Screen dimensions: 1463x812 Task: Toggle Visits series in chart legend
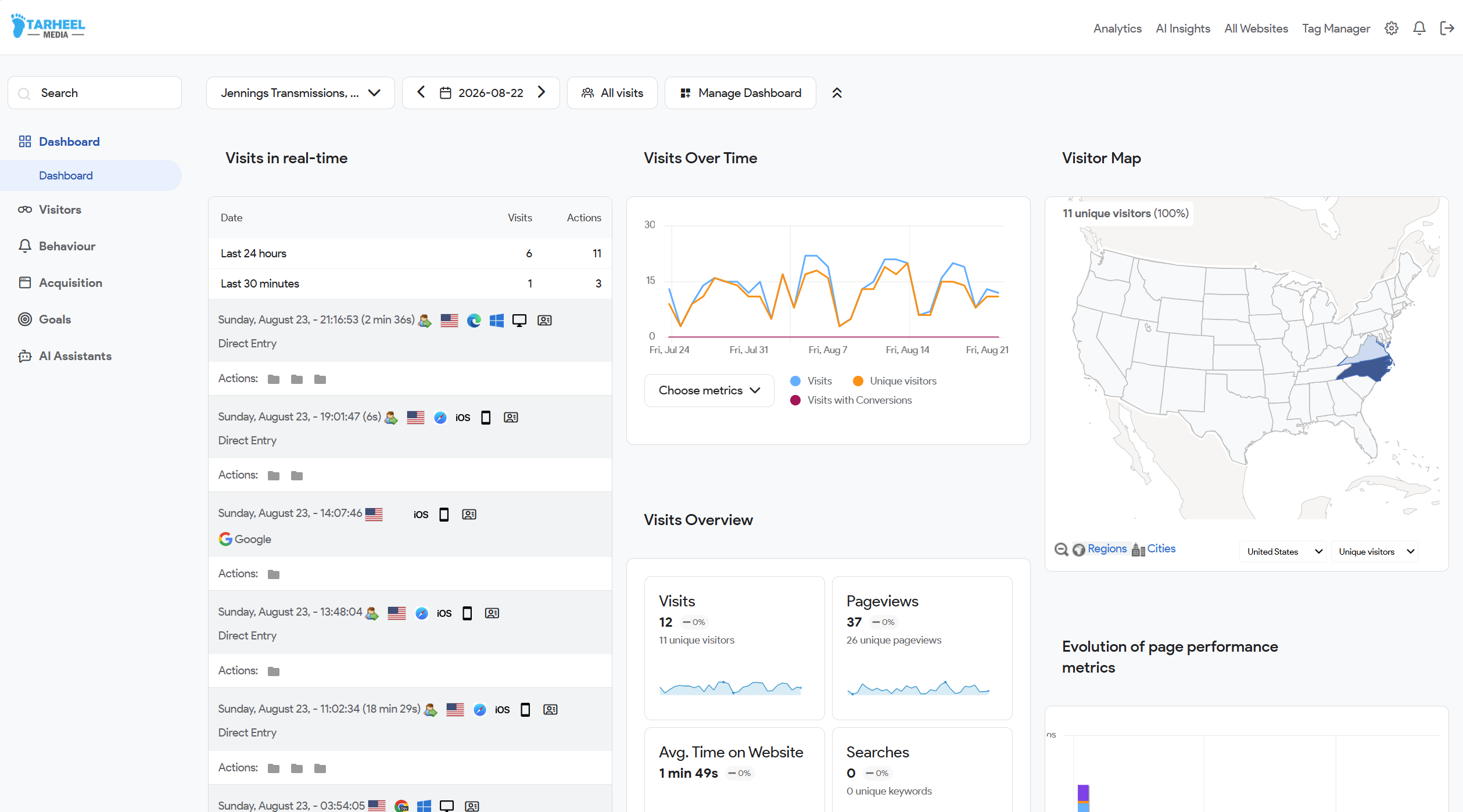pos(811,381)
